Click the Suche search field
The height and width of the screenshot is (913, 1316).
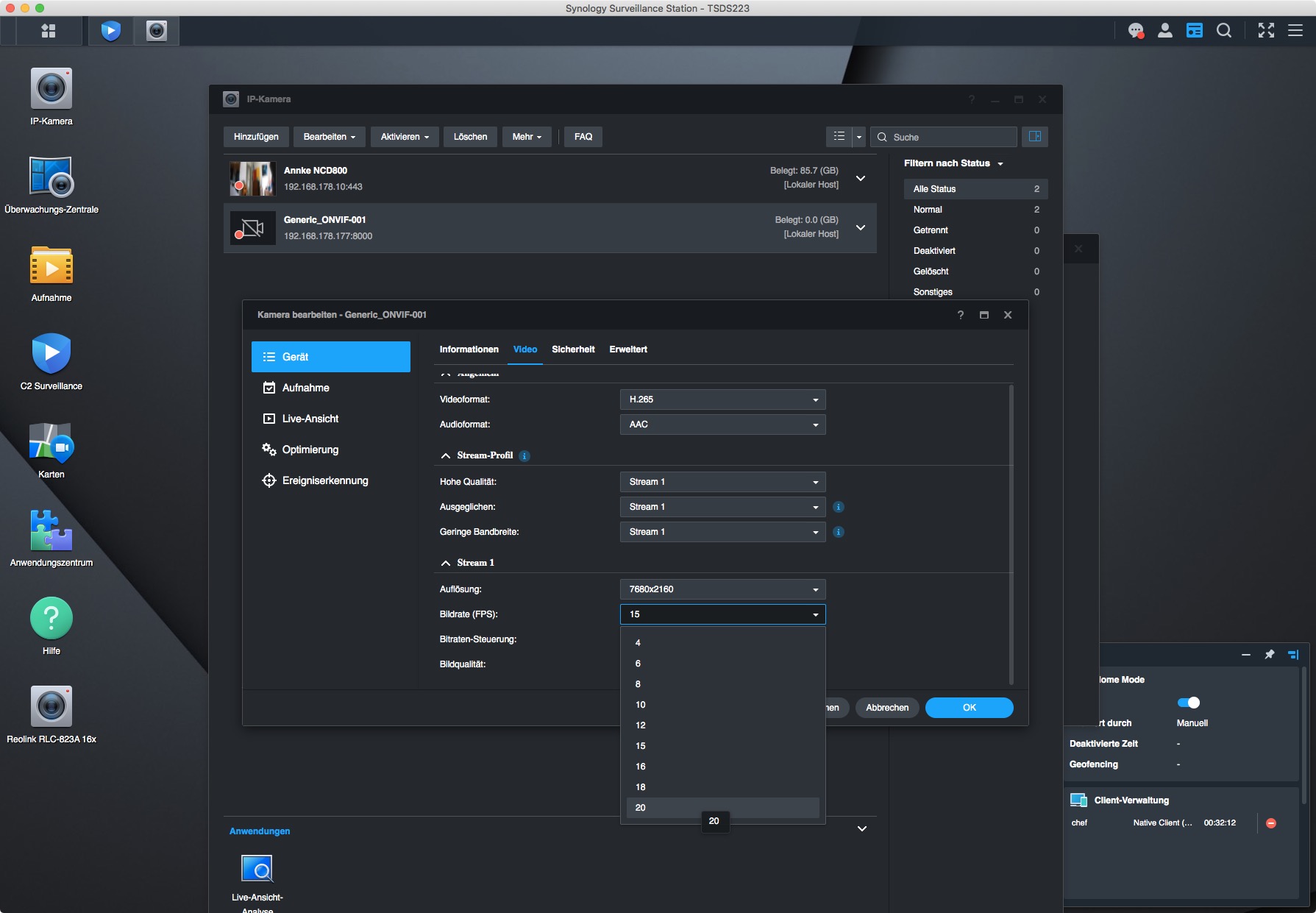point(949,138)
